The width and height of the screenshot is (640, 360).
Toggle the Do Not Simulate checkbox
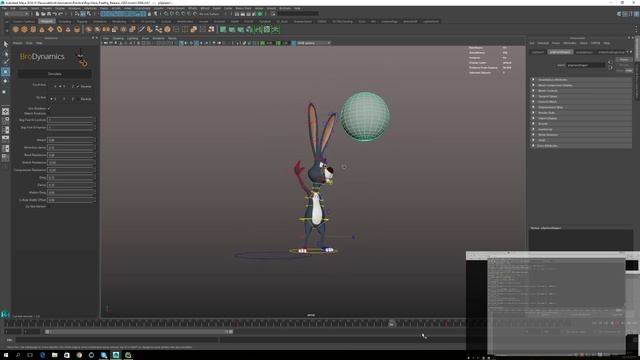49,207
